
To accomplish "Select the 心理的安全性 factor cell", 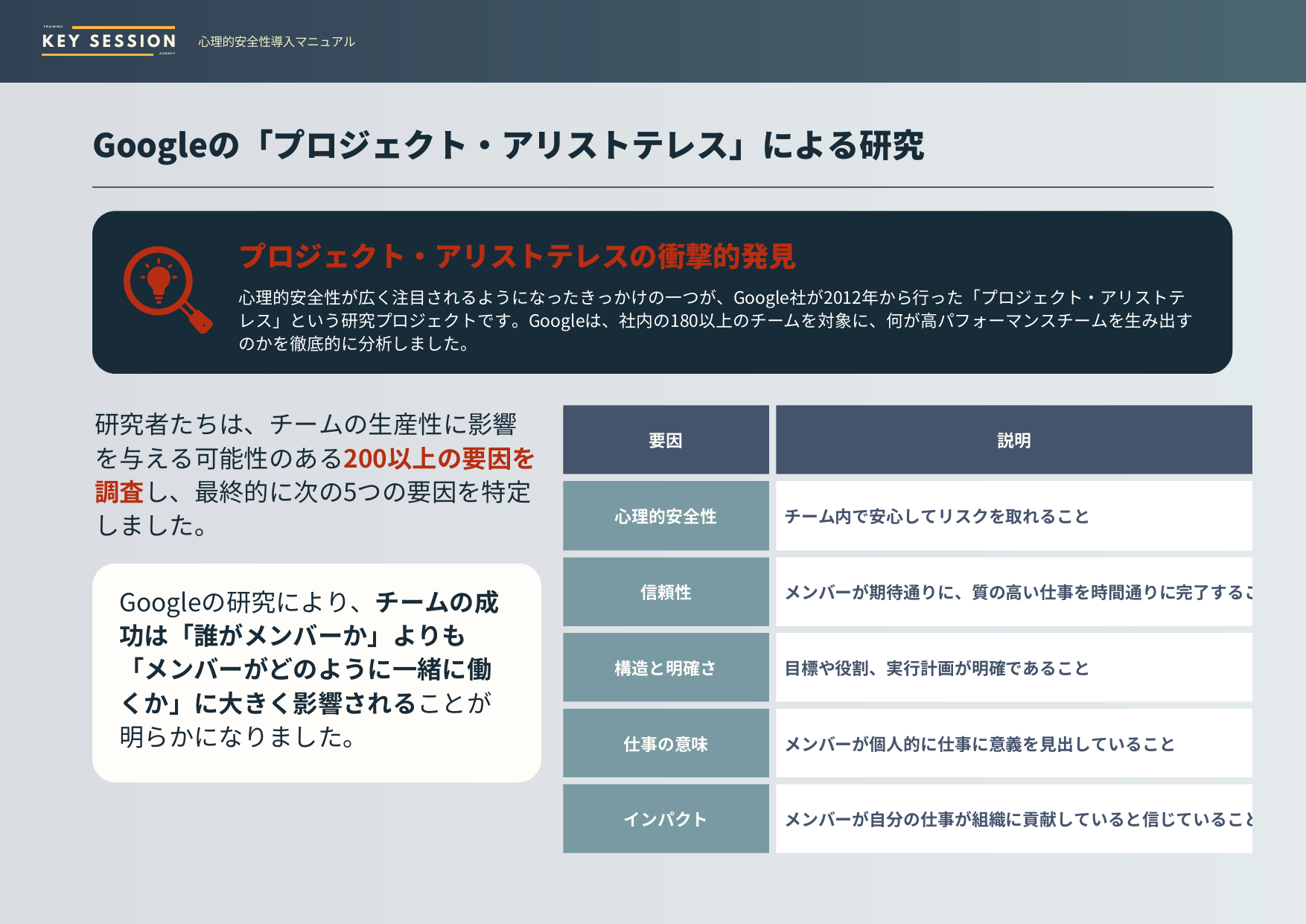I will 665,516.
